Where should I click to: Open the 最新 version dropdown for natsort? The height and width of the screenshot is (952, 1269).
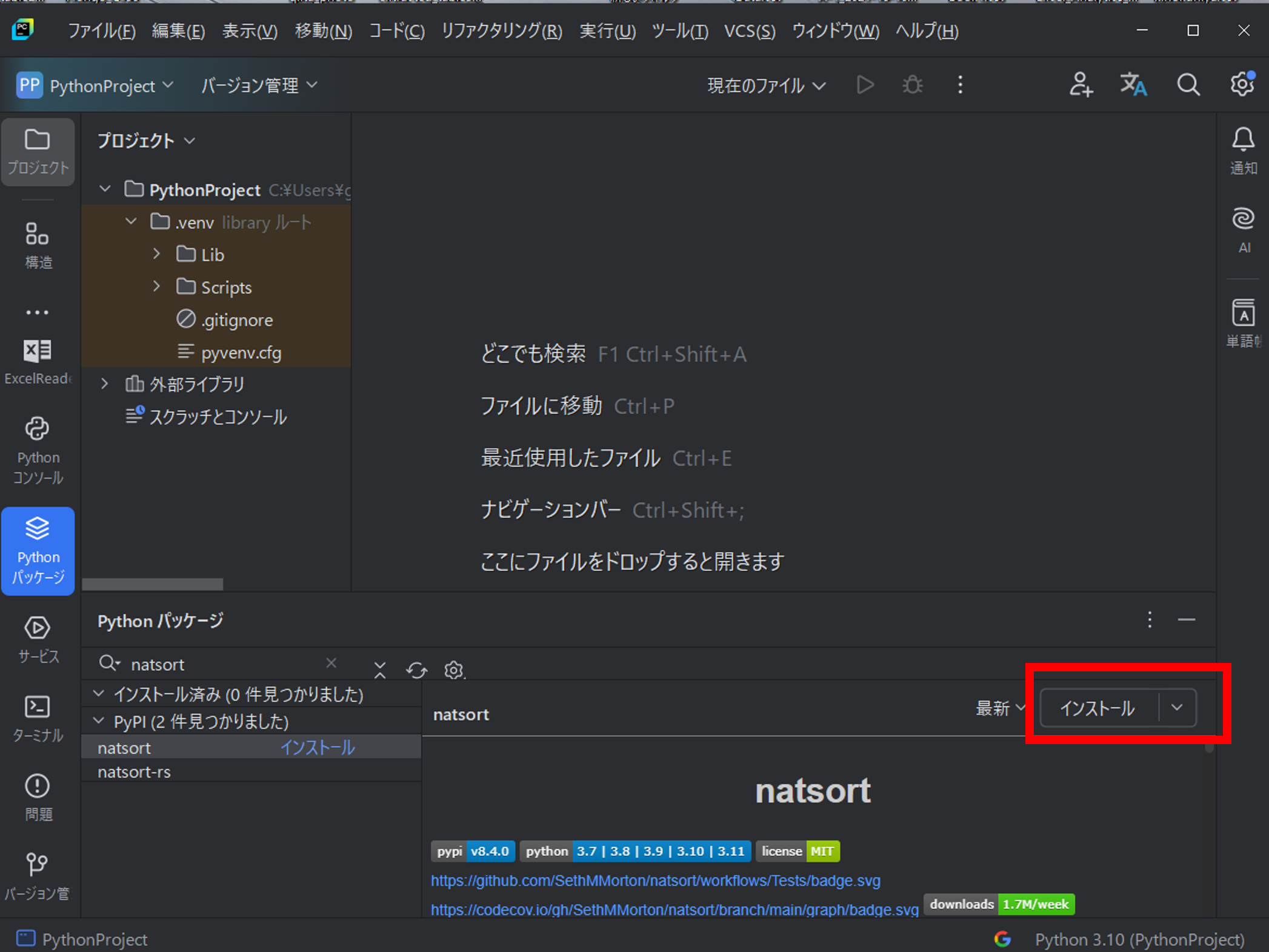pos(1000,708)
